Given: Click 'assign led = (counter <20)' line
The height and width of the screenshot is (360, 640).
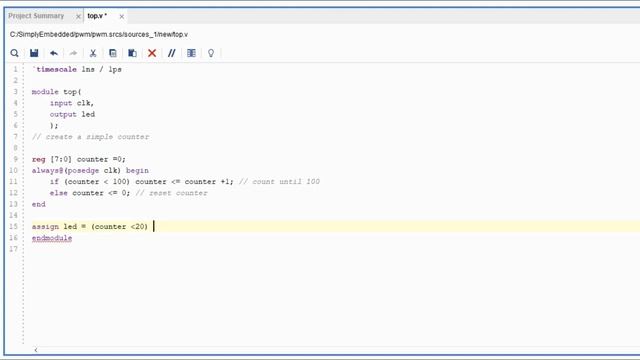Looking at the screenshot, I should (90, 227).
